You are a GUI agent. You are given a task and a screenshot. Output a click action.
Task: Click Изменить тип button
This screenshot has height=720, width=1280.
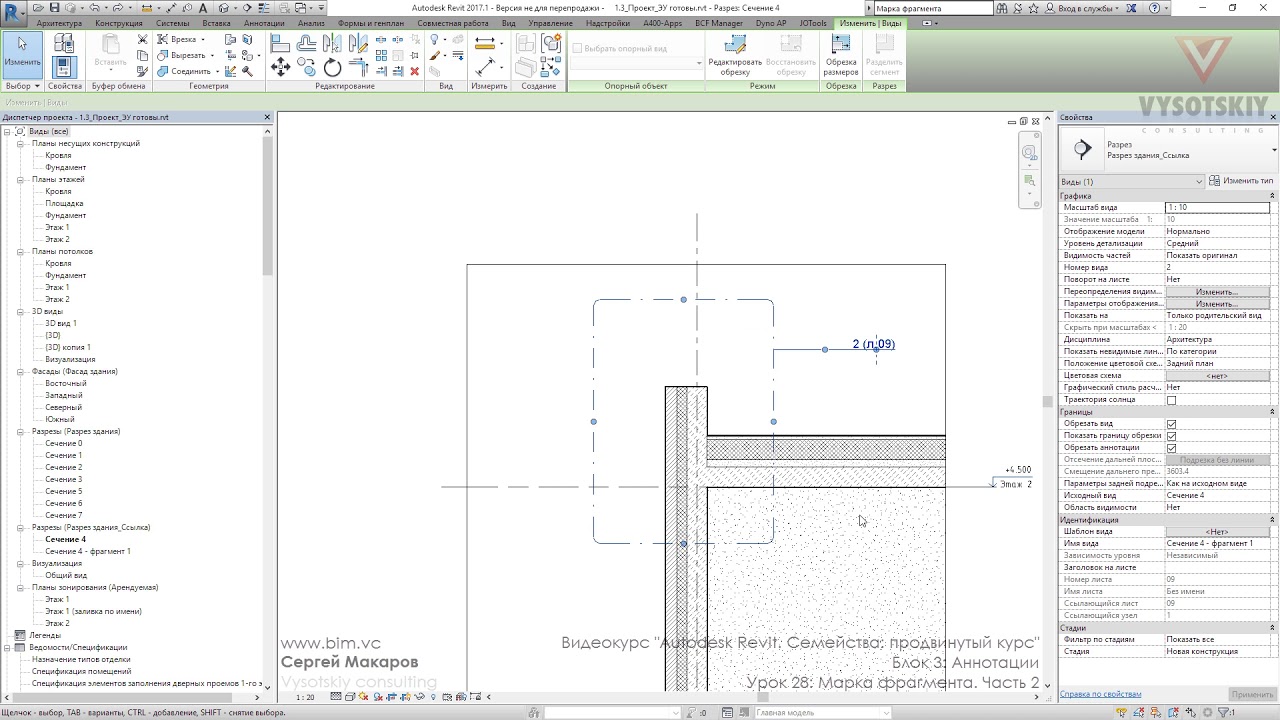[1241, 181]
